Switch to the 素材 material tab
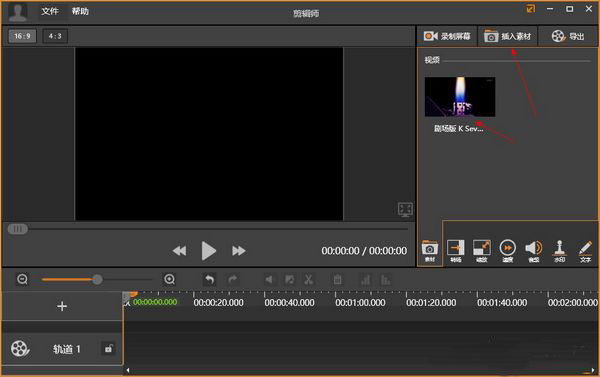Viewport: 600px width, 377px height. (430, 251)
